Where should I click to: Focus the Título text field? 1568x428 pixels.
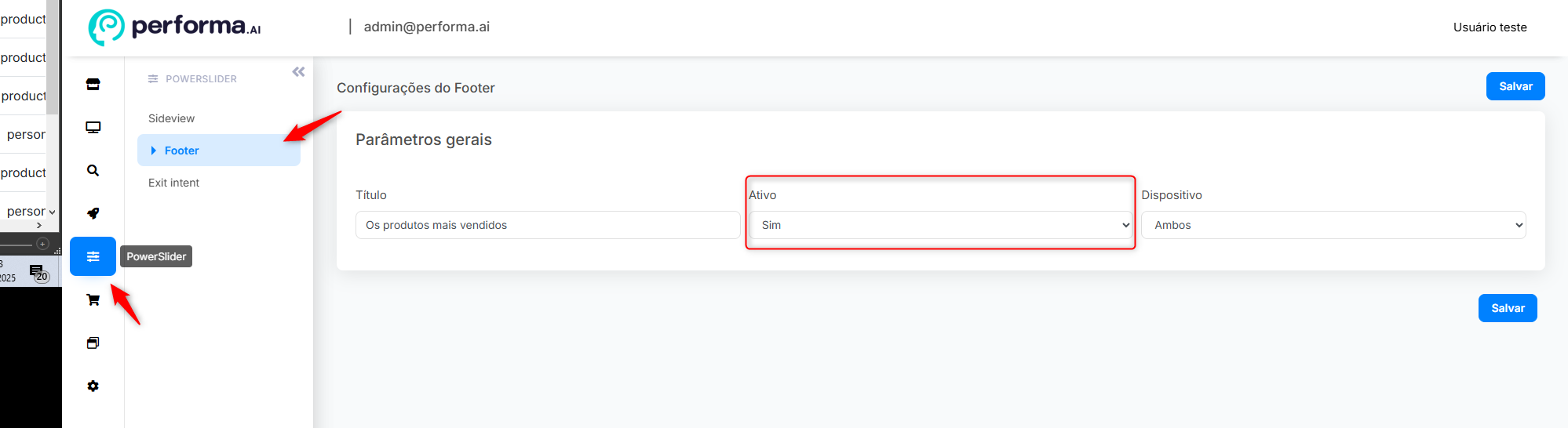click(548, 225)
